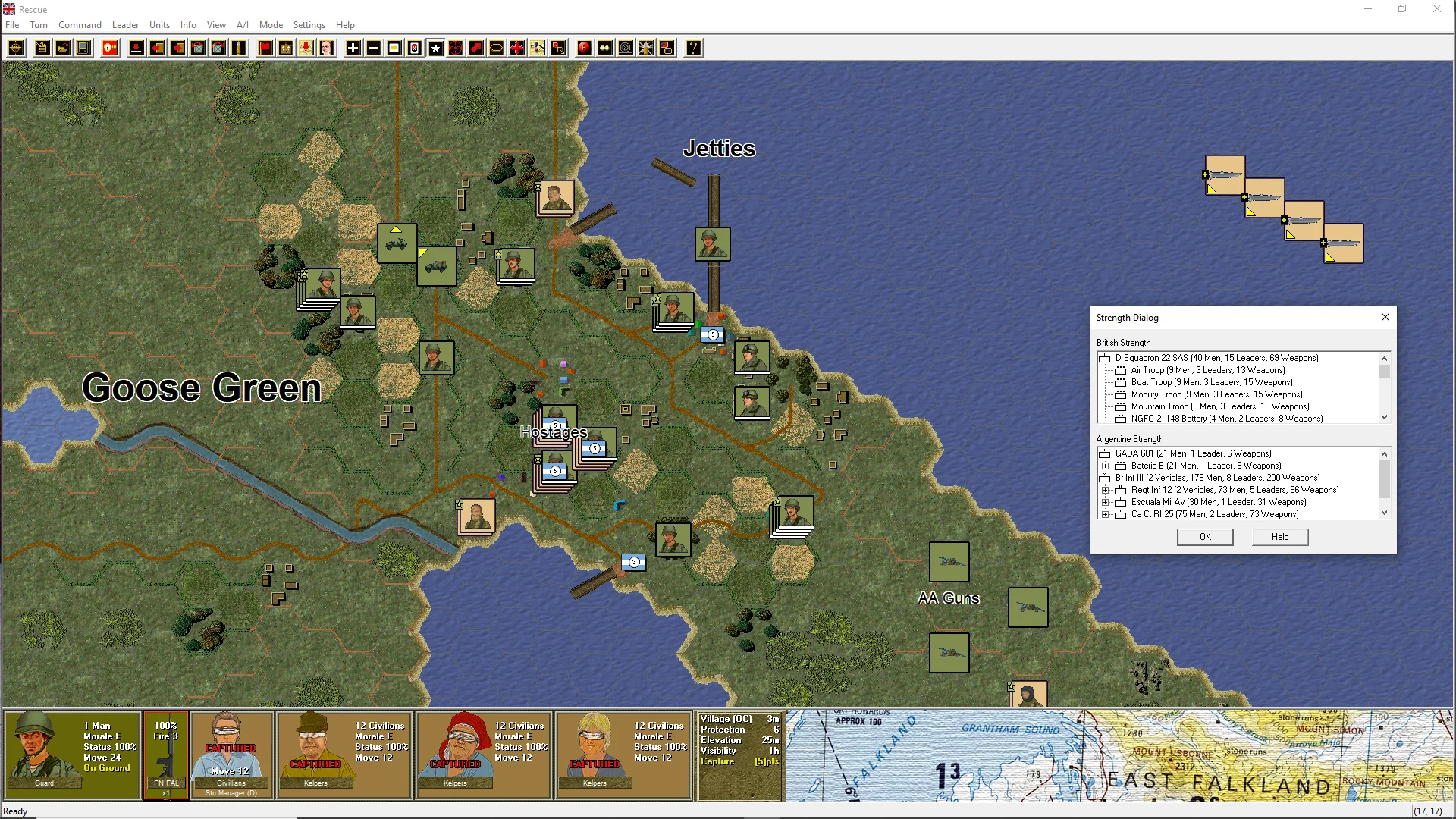Click the open folder toolbar icon
The image size is (1456, 819).
click(63, 49)
